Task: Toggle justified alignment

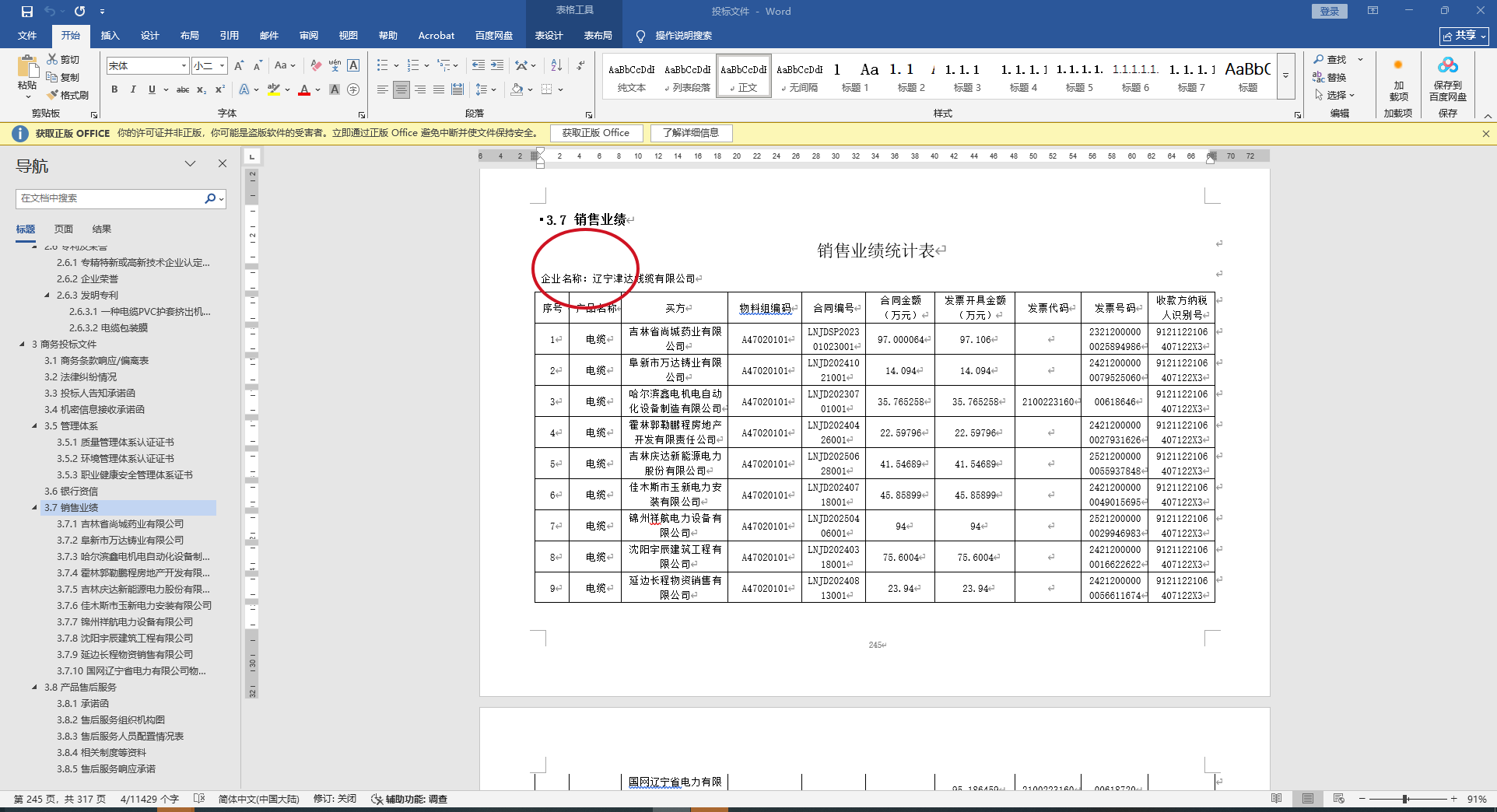Action: 439,90
